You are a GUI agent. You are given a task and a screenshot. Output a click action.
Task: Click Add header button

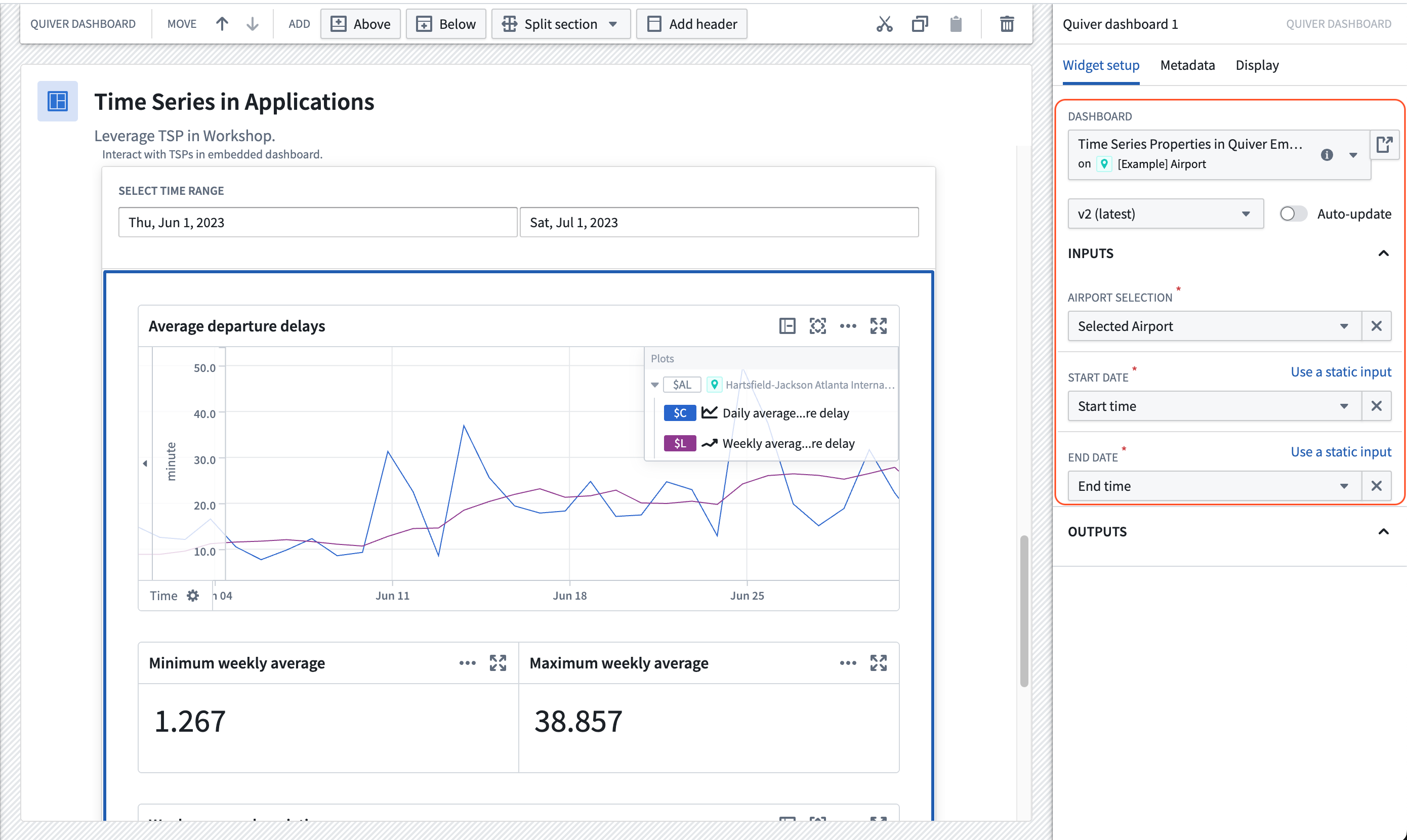[691, 24]
